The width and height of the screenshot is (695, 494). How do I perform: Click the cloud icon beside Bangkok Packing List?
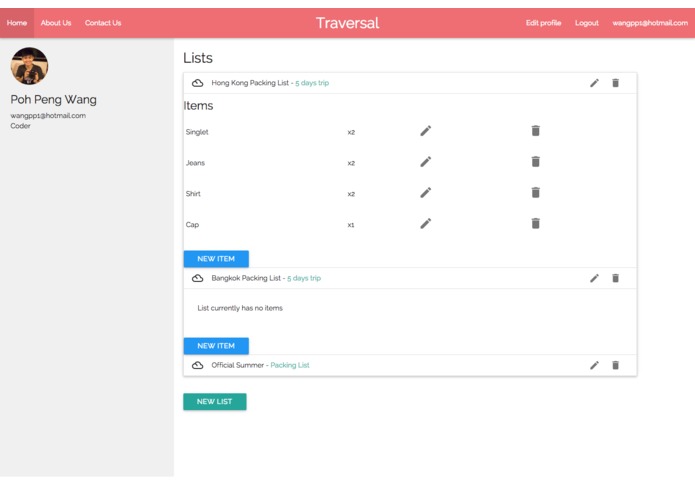197,278
